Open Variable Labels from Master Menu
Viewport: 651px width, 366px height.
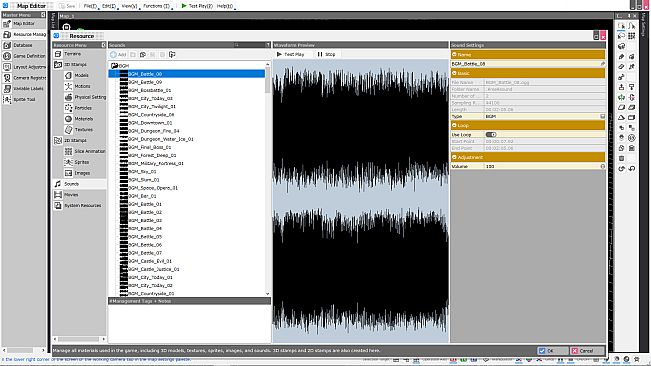[x=24, y=88]
